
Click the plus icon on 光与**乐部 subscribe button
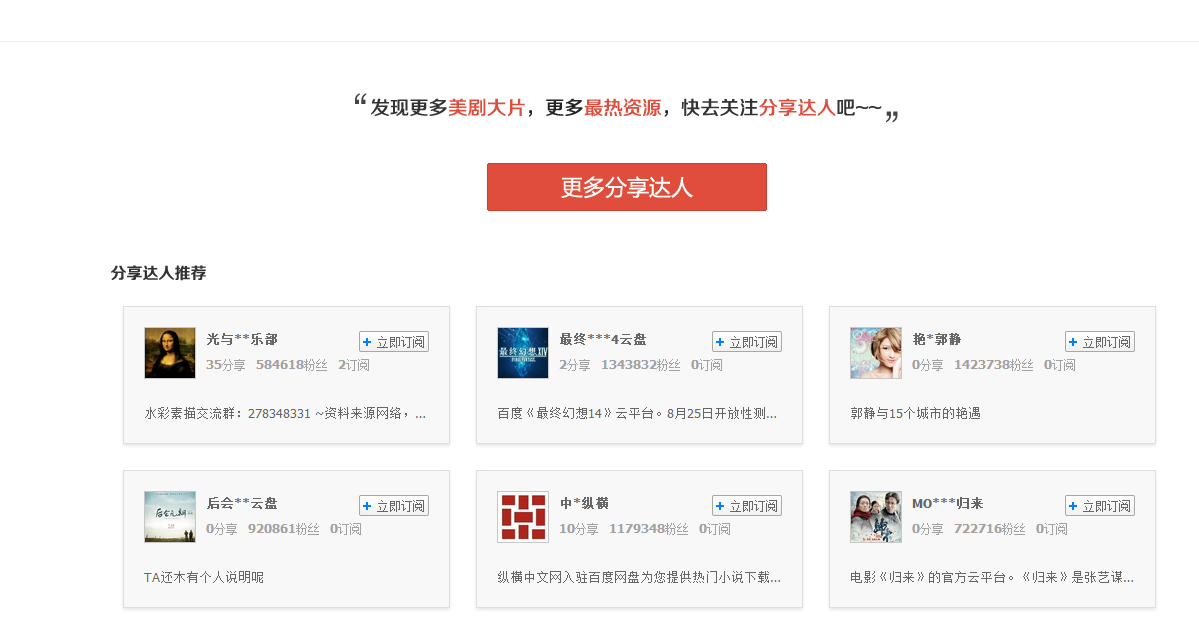[366, 341]
